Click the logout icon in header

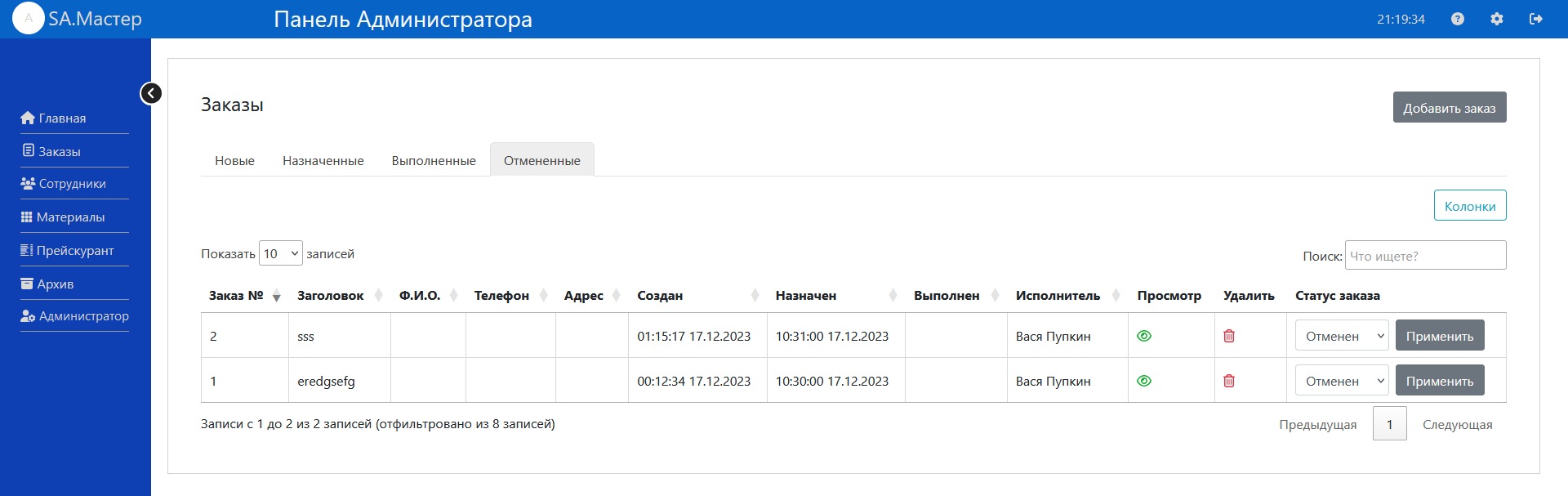pyautogui.click(x=1535, y=19)
